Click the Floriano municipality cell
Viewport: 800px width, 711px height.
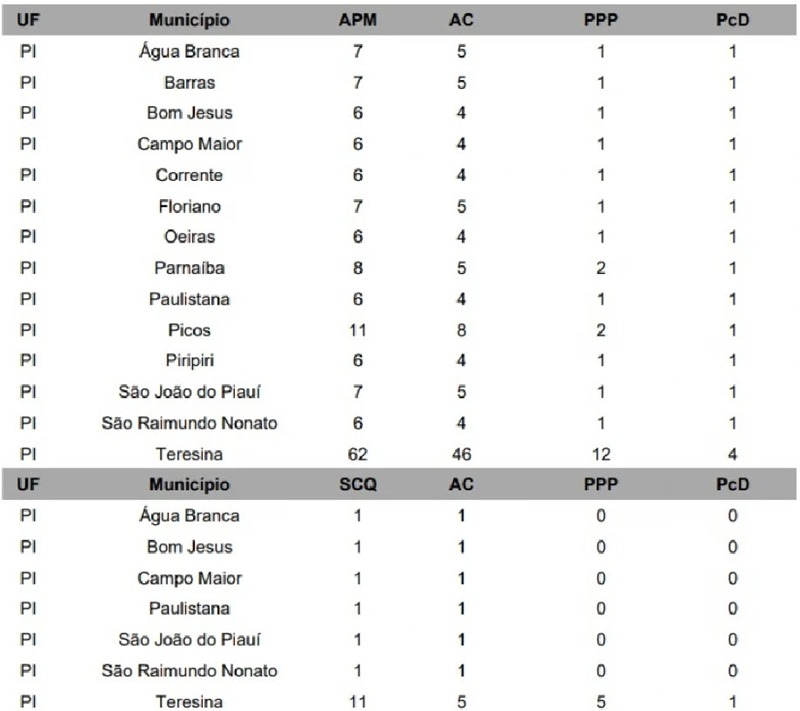pyautogui.click(x=189, y=206)
